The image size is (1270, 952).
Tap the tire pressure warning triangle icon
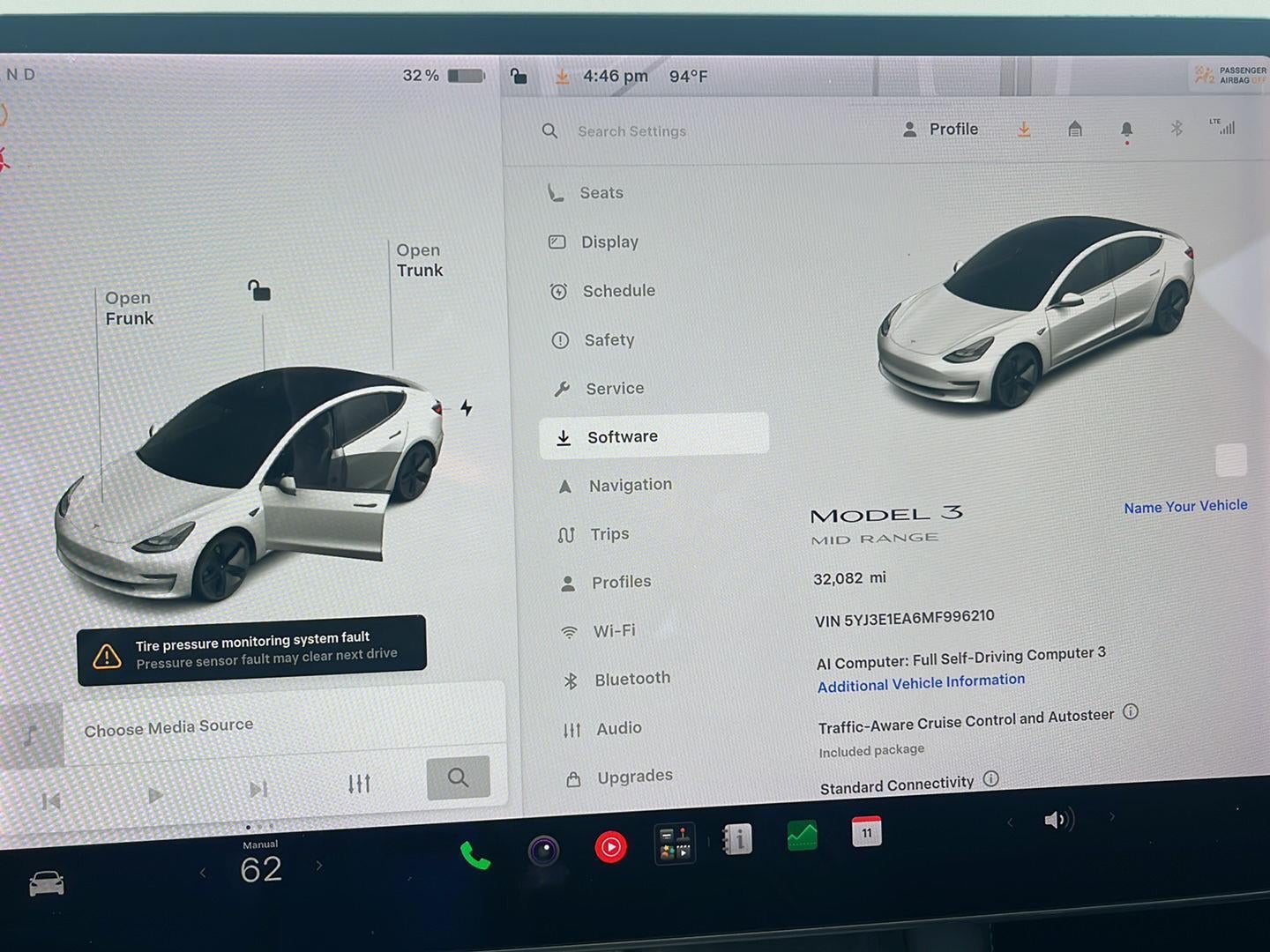coord(107,655)
